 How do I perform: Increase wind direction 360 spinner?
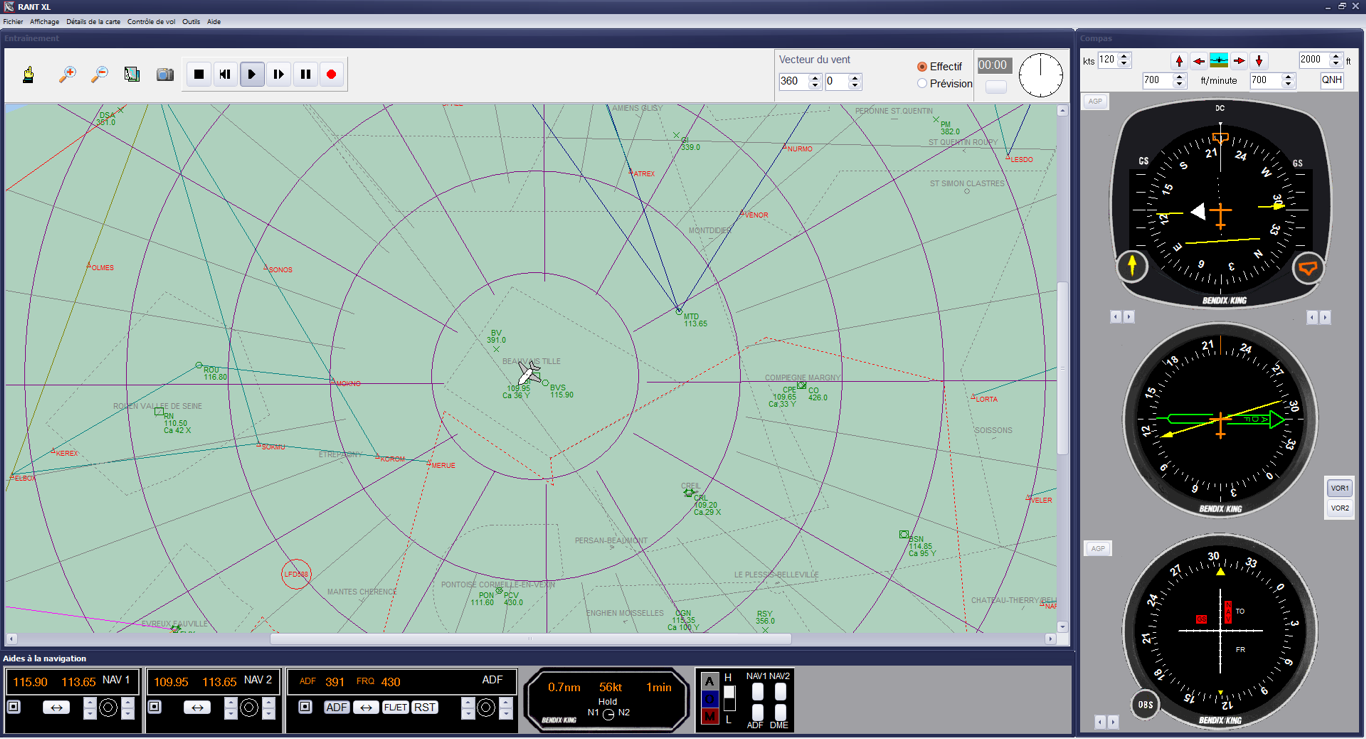(x=815, y=78)
